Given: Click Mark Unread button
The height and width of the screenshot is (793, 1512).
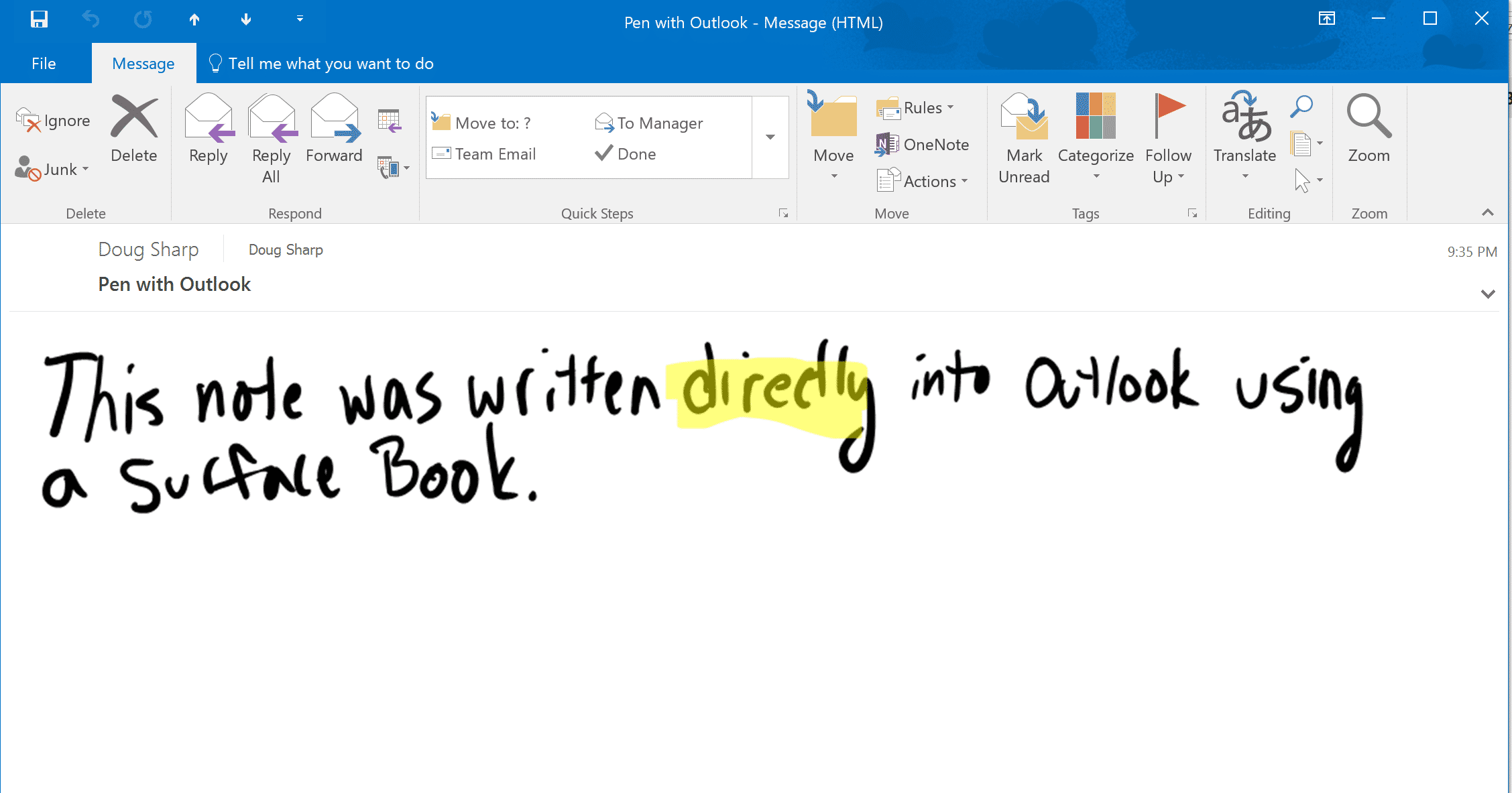Looking at the screenshot, I should pos(1024,139).
